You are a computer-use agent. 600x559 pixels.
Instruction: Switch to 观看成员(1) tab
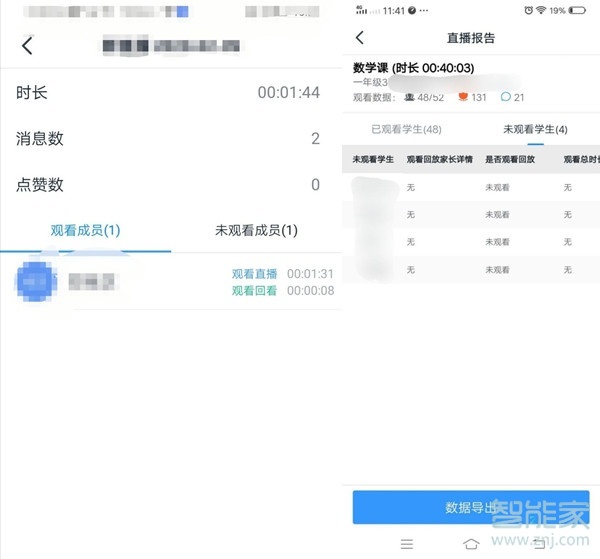click(86, 231)
